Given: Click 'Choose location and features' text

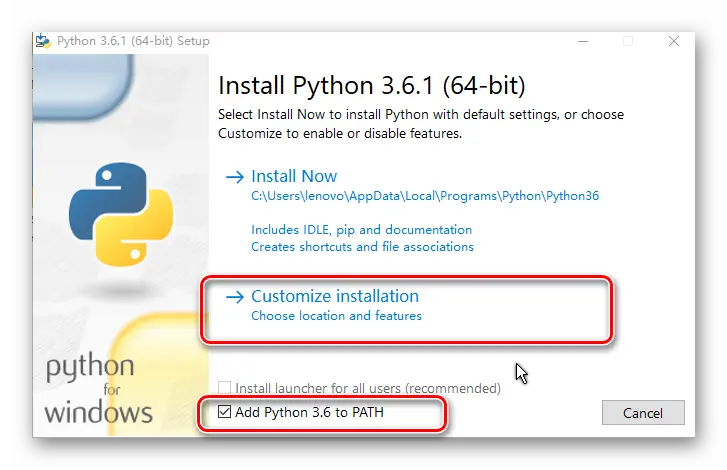Looking at the screenshot, I should [x=336, y=316].
